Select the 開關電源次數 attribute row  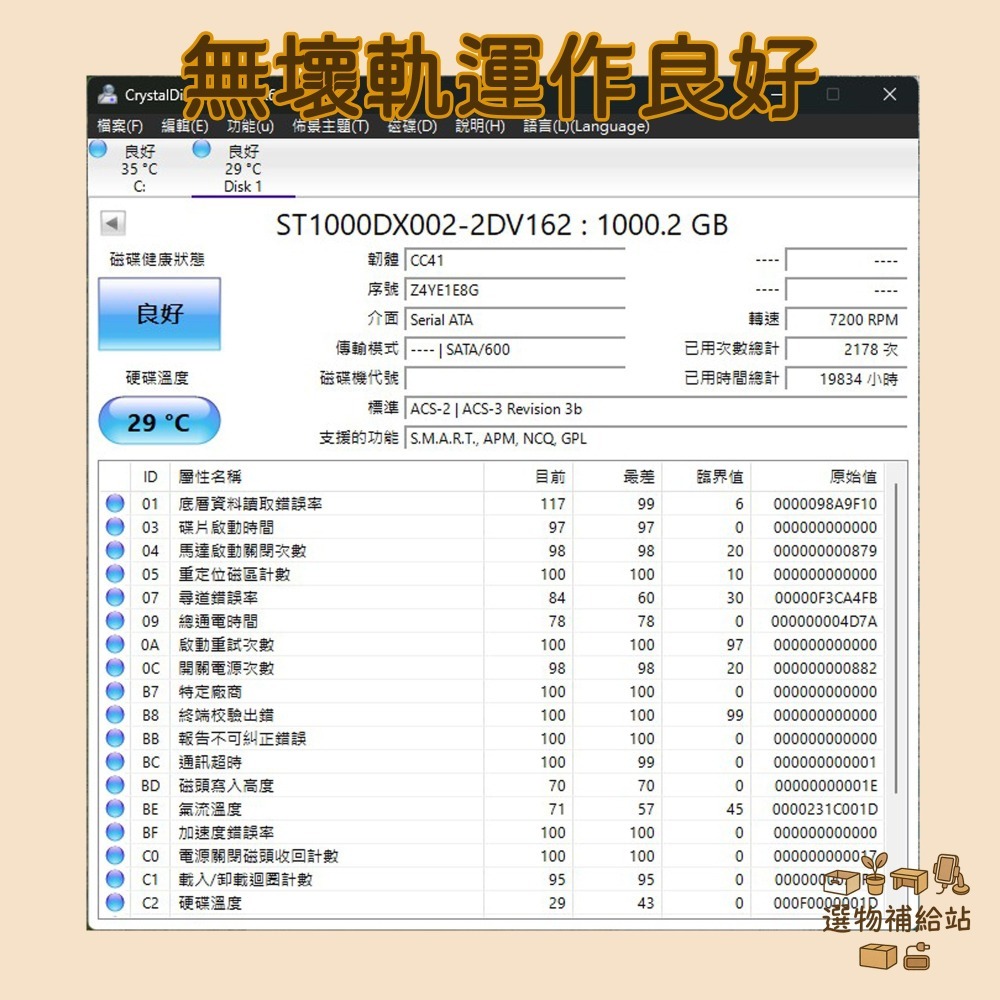pyautogui.click(x=492, y=668)
